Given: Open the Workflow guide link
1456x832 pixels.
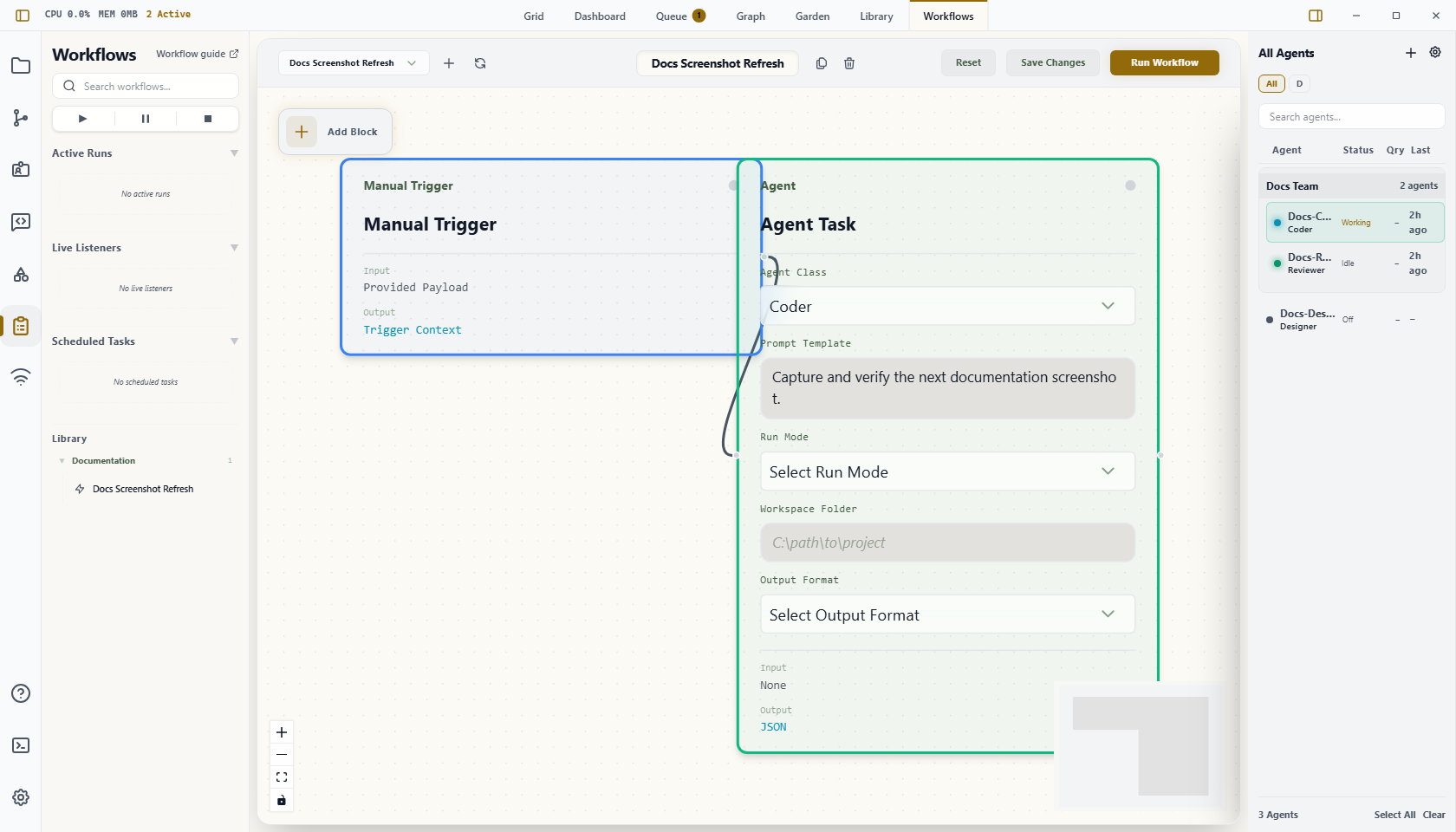Looking at the screenshot, I should (x=197, y=54).
